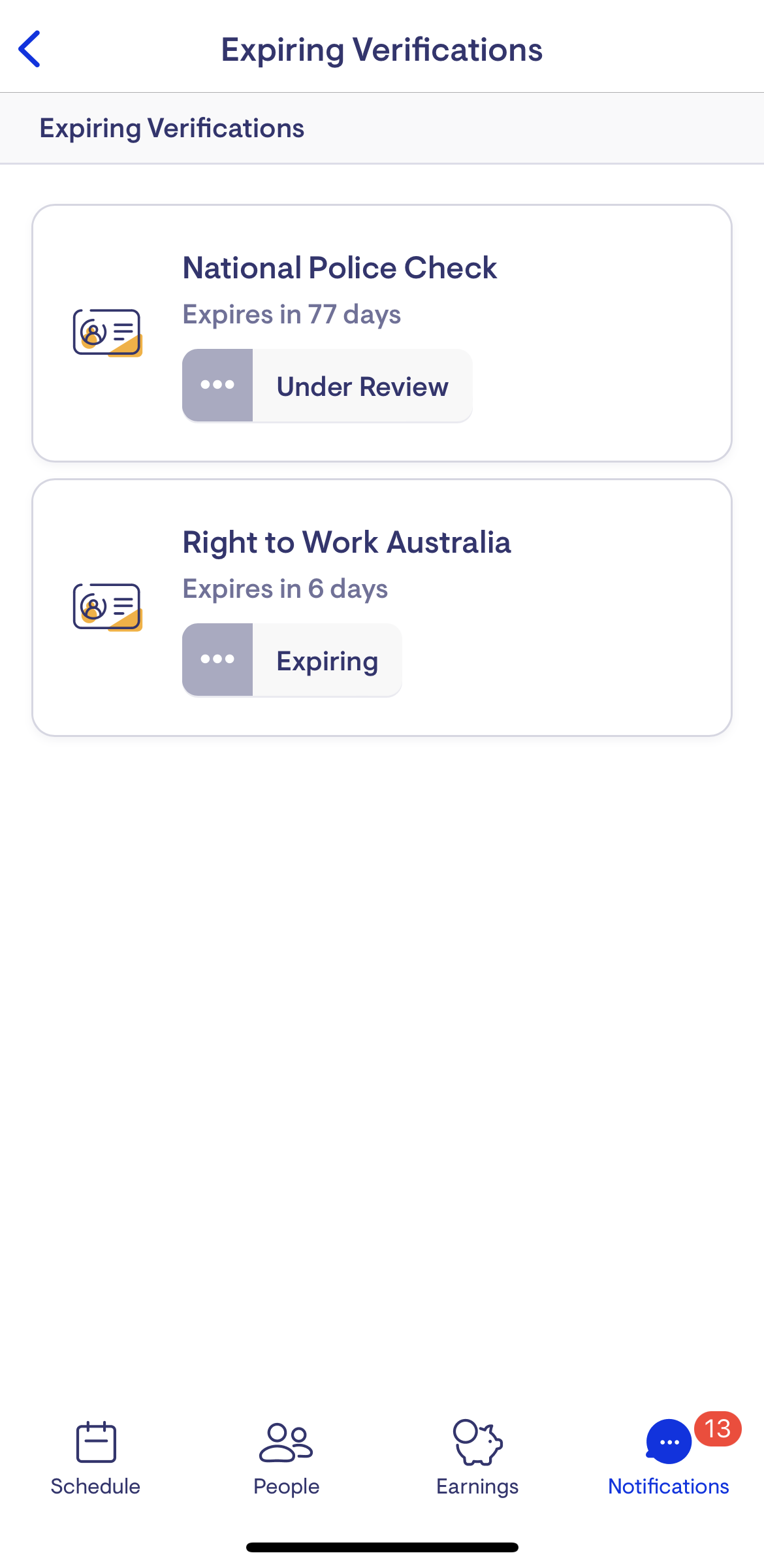This screenshot has height=1568, width=764.
Task: Tap the ellipsis icon beside Expiring
Action: click(x=217, y=660)
